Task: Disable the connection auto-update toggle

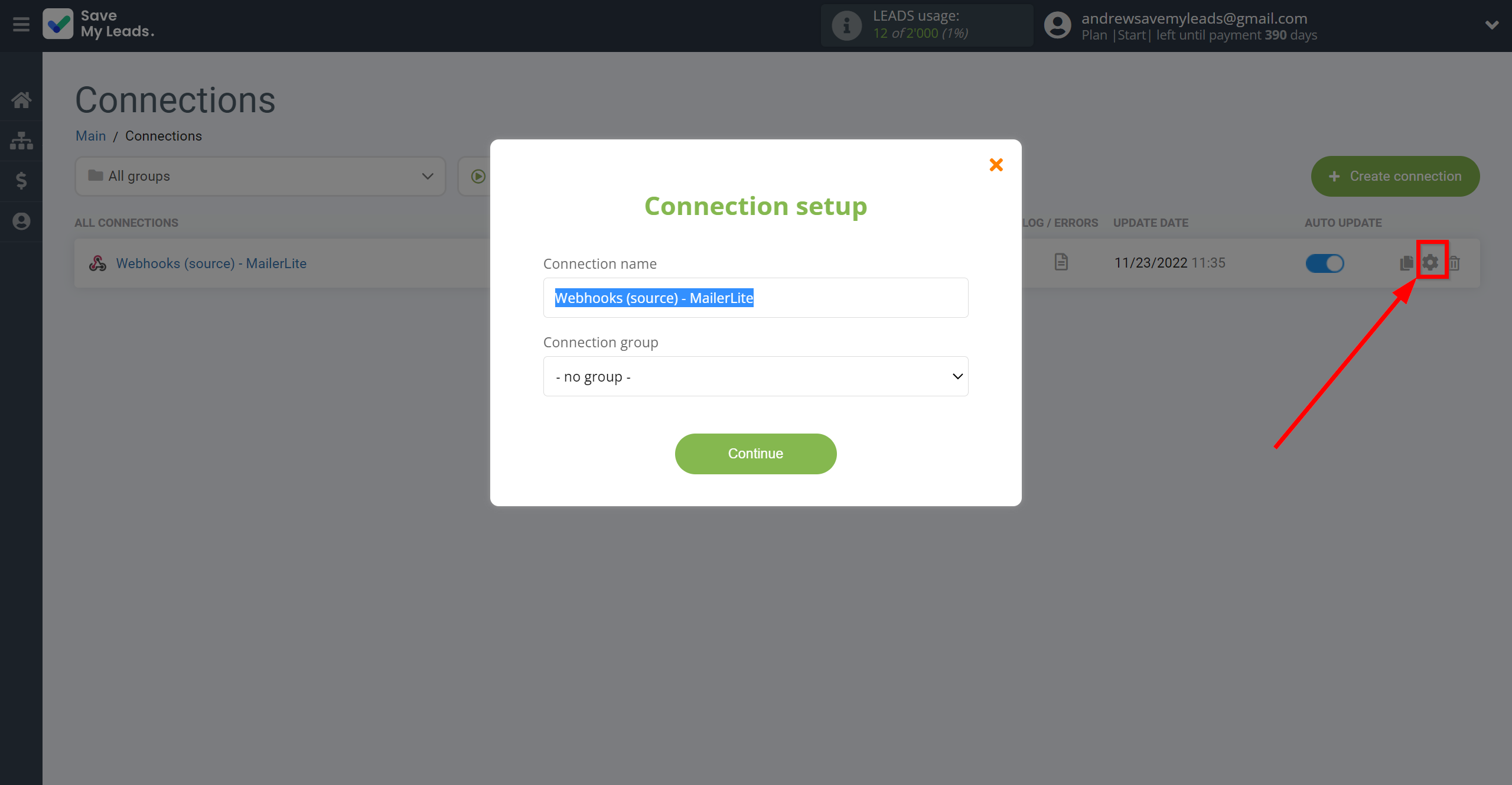Action: coord(1326,262)
